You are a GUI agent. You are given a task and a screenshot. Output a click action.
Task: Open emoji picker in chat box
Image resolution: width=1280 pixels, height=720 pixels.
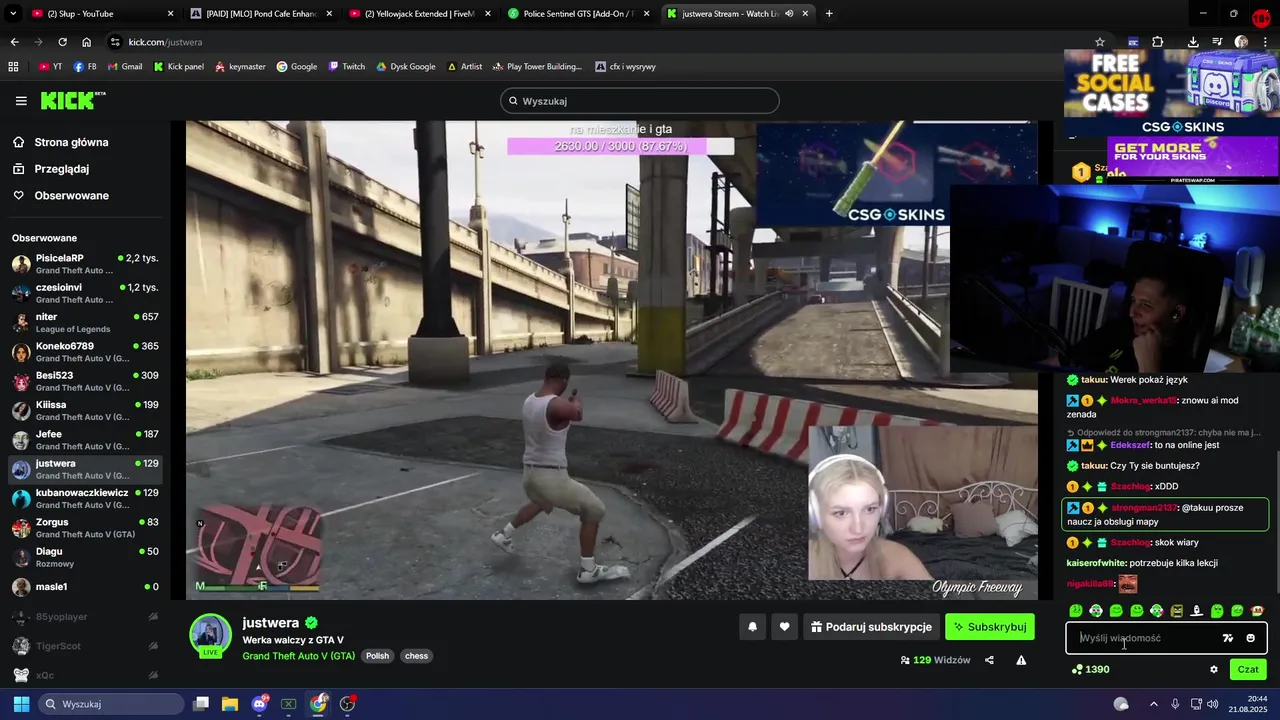pyautogui.click(x=1250, y=638)
